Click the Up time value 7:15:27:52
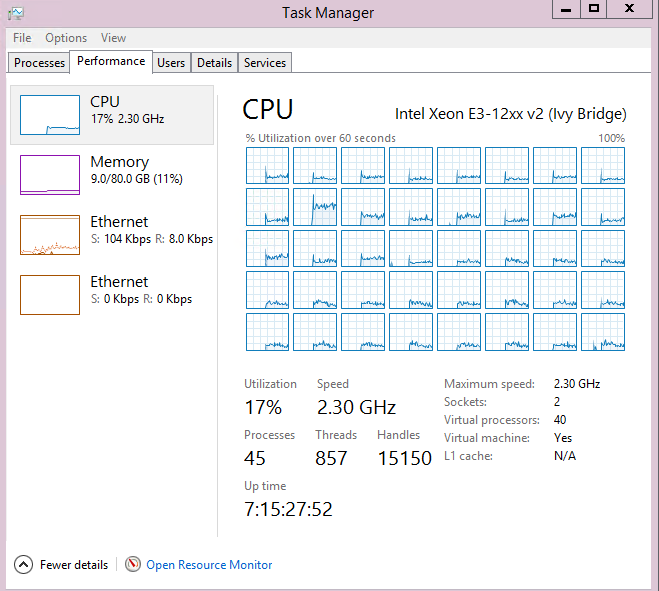 [288, 509]
